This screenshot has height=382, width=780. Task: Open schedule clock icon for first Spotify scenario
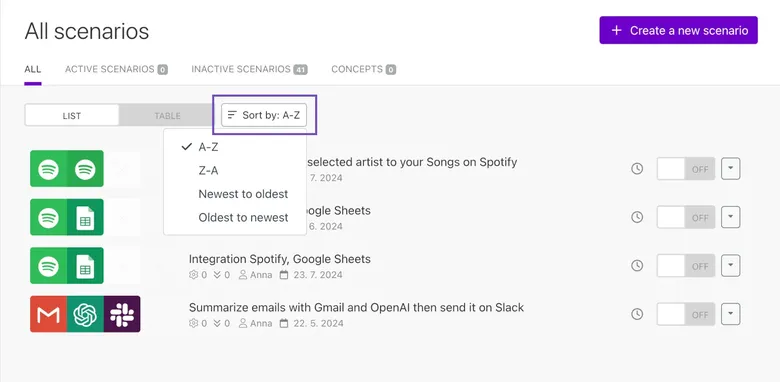pyautogui.click(x=637, y=169)
